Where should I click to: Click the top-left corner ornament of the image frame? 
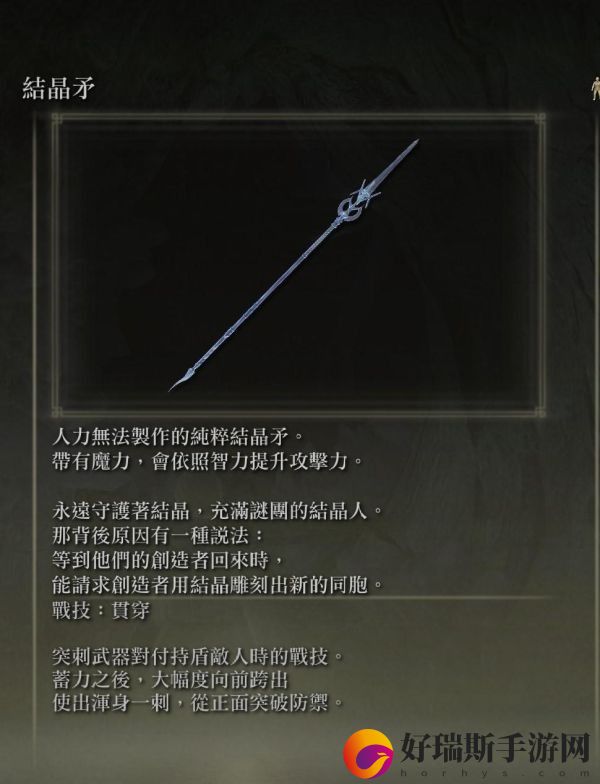pos(57,119)
